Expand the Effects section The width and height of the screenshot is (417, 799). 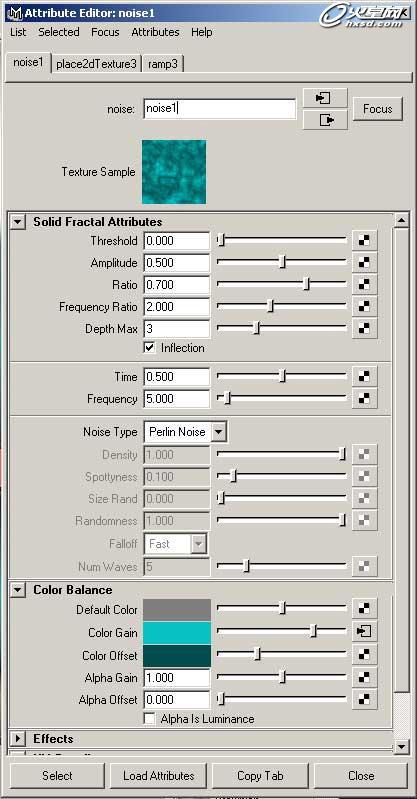(x=18, y=739)
